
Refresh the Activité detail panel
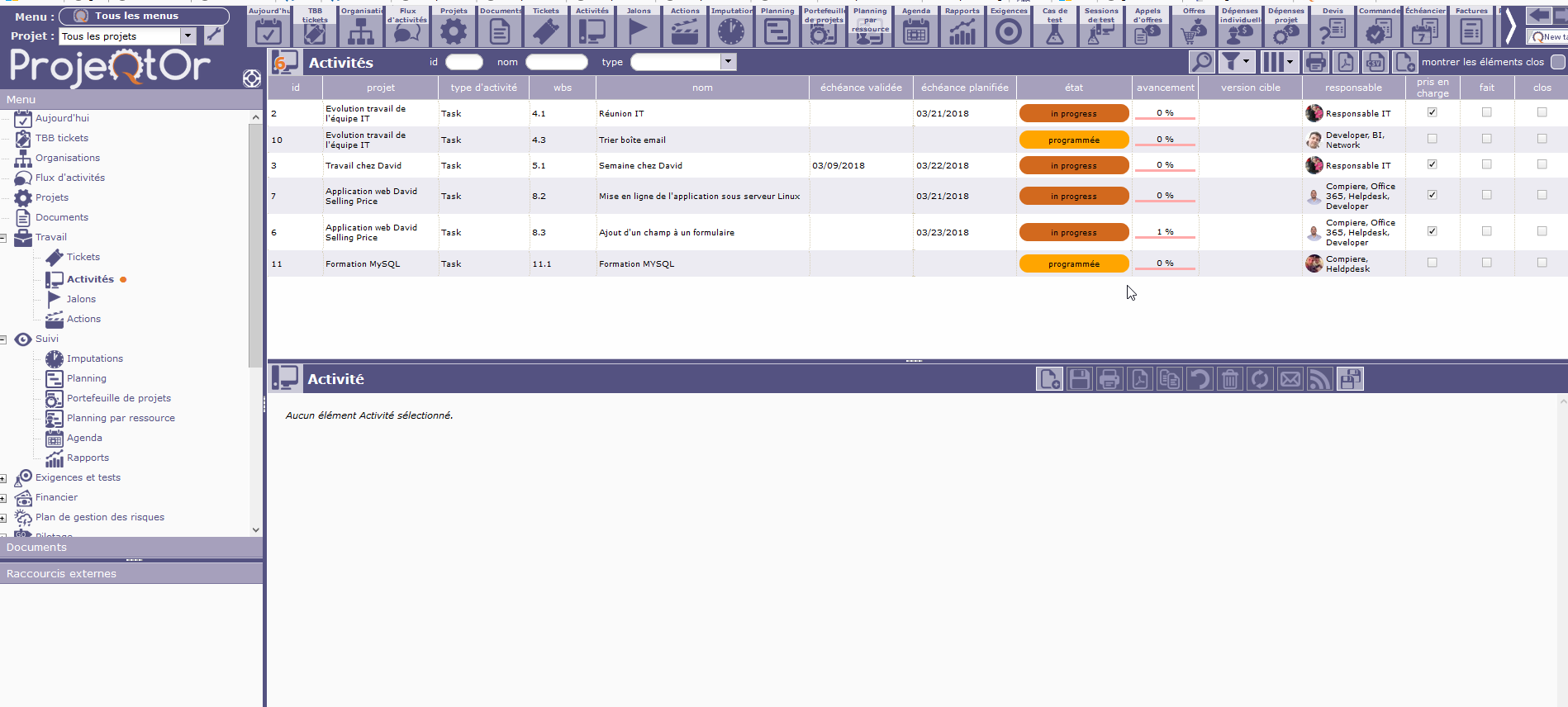(x=1260, y=379)
